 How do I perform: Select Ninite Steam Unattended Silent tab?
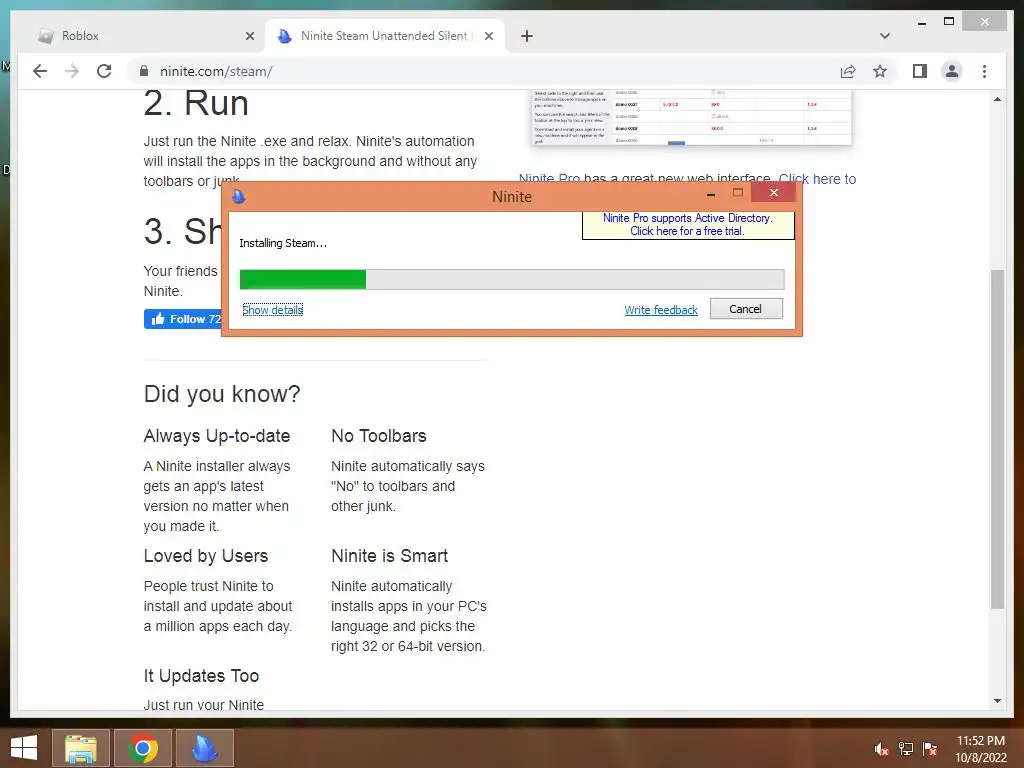384,37
